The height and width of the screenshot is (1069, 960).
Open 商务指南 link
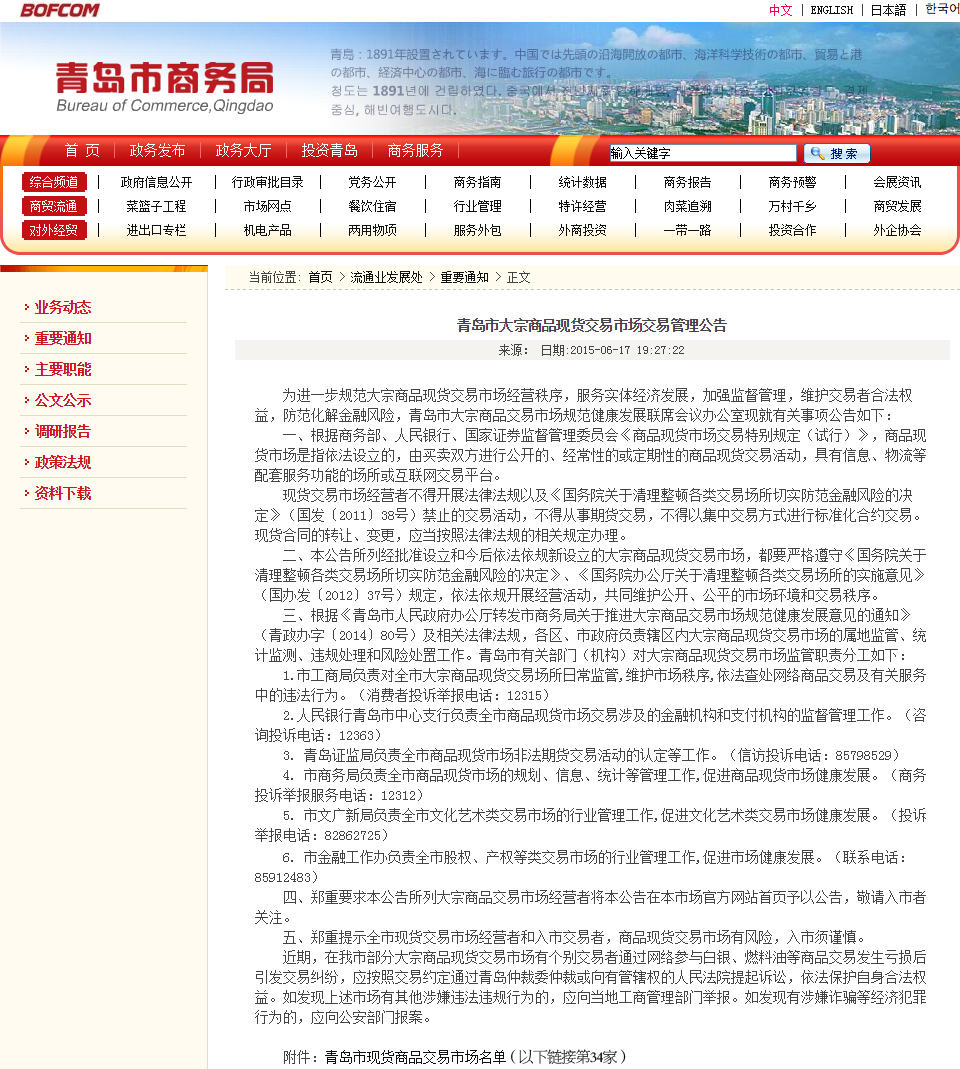pos(477,182)
